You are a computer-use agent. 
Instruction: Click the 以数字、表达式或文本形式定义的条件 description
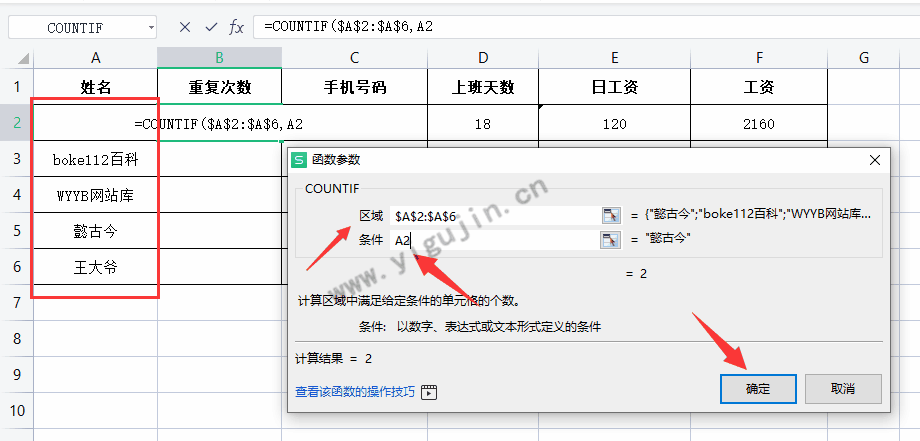pos(499,327)
